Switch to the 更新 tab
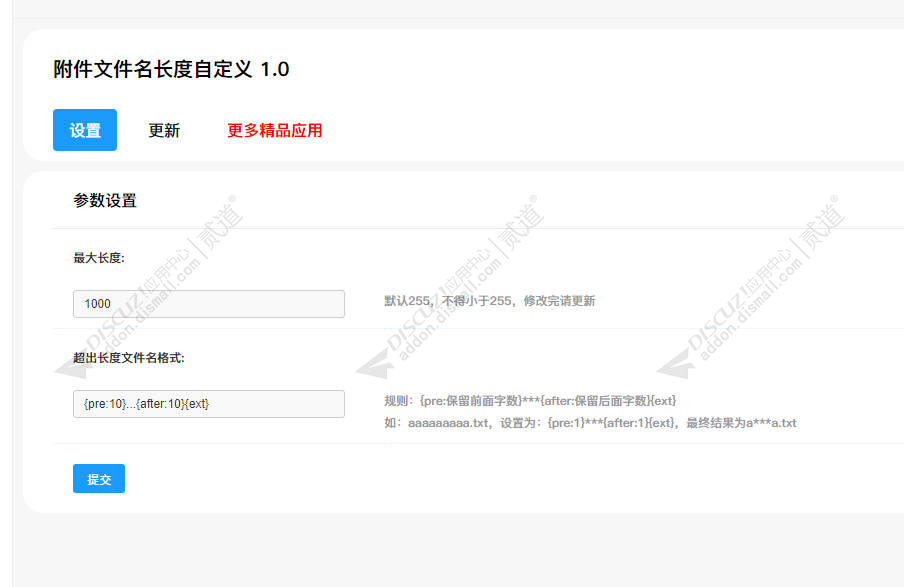Screen dimensions: 904x587 click(164, 130)
